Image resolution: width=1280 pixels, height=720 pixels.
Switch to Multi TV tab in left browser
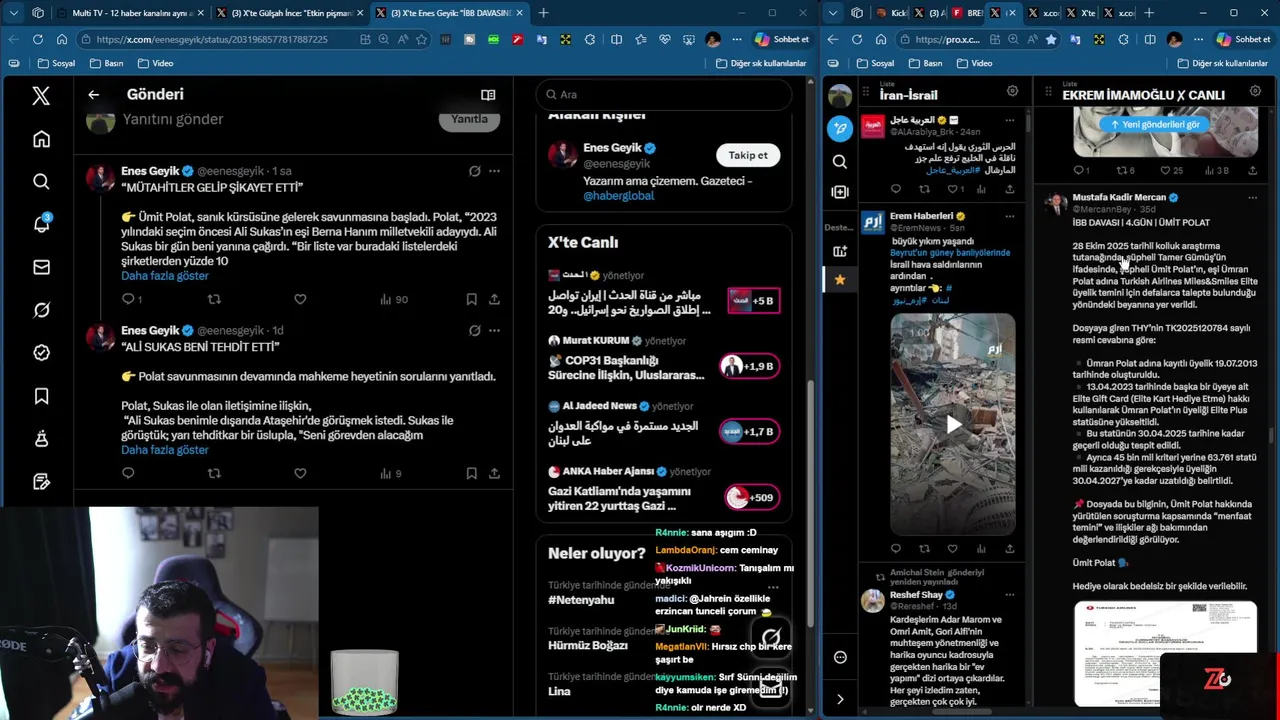tap(130, 13)
